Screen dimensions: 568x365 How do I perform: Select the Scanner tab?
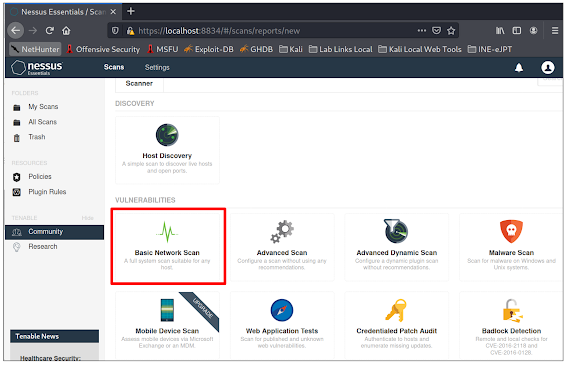(x=139, y=84)
